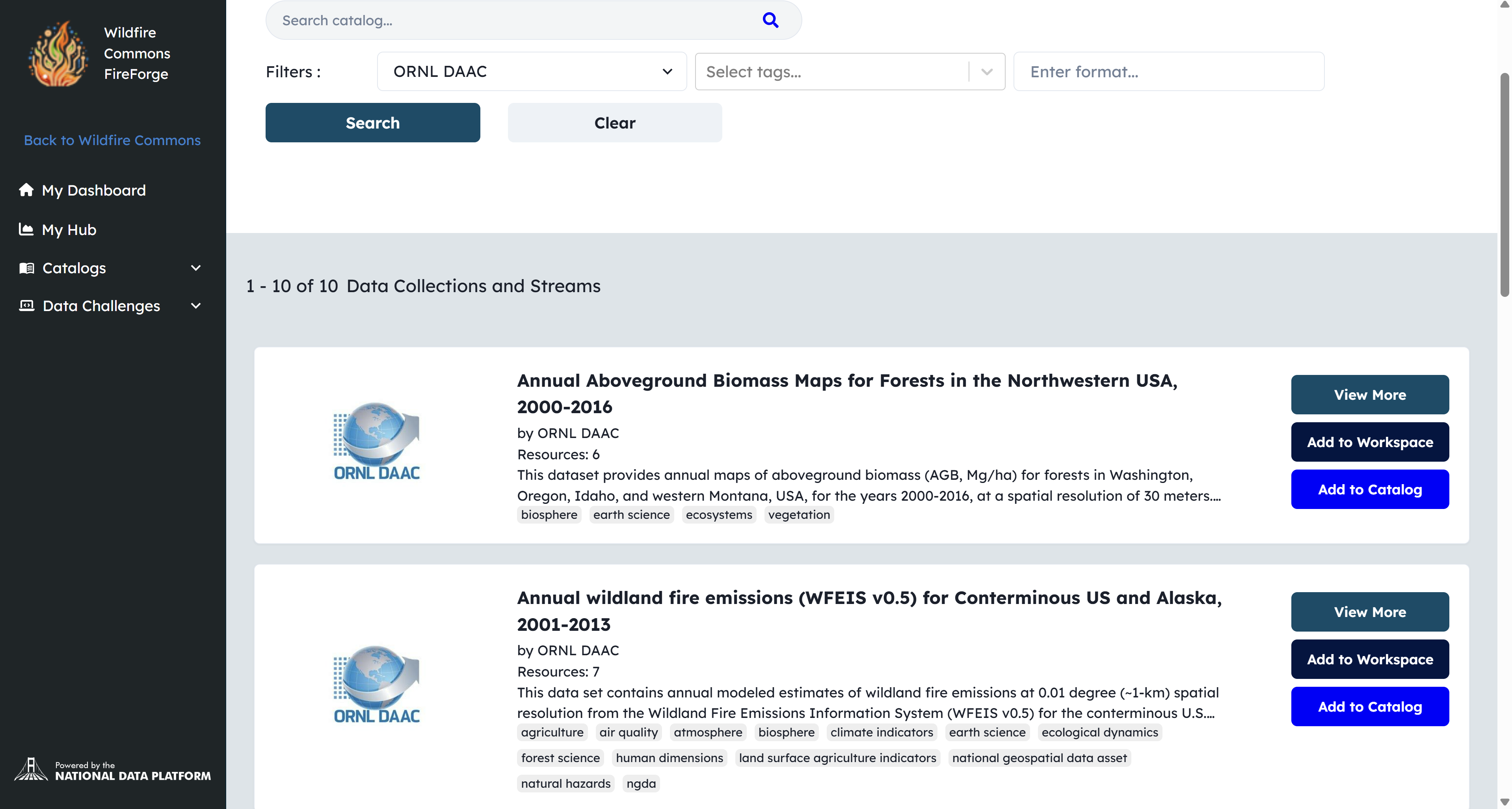This screenshot has width=1512, height=809.
Task: Click the Data Challenges laptop icon
Action: tap(26, 306)
